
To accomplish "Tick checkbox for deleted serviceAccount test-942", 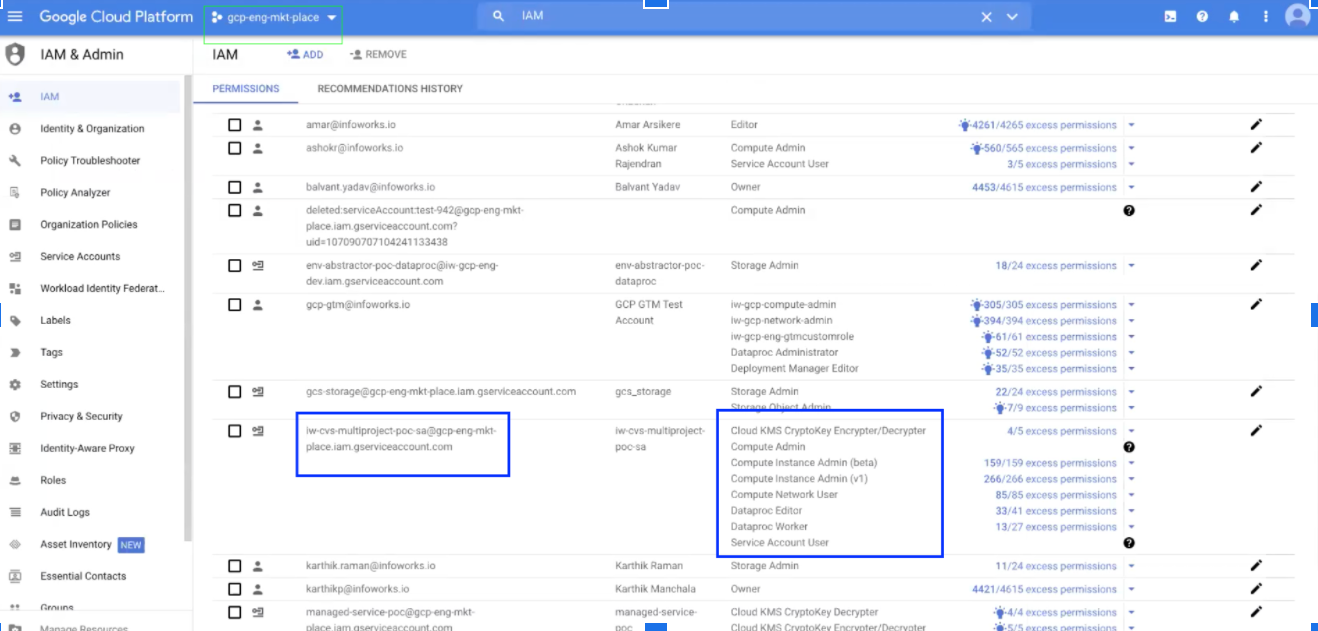I will coord(234,210).
